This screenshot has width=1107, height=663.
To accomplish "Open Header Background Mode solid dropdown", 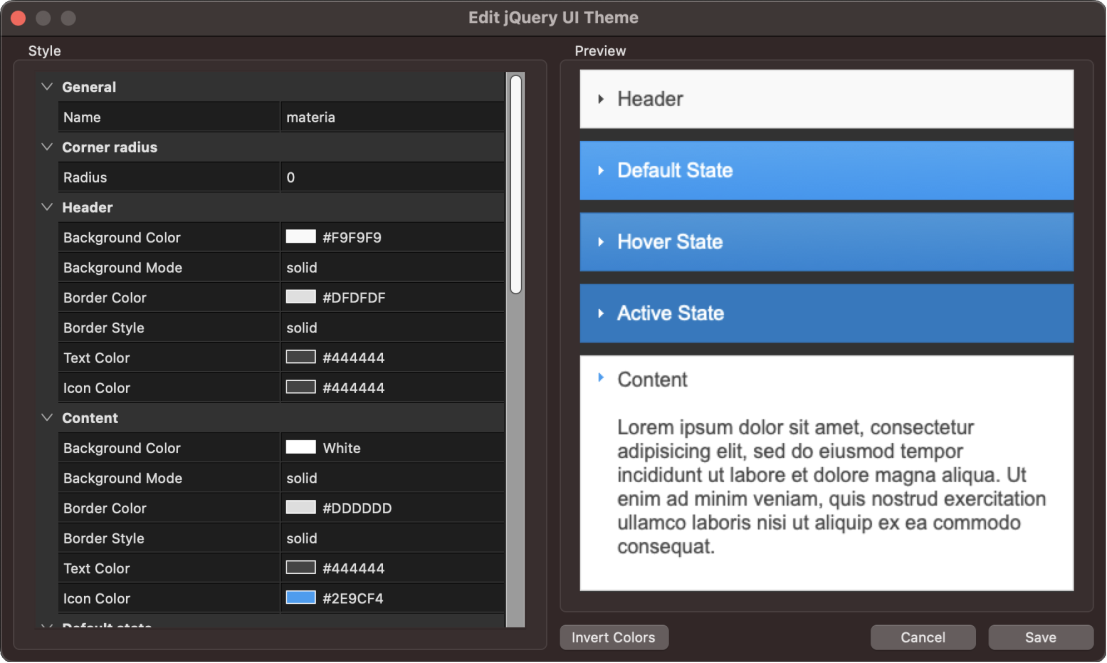I will click(392, 267).
